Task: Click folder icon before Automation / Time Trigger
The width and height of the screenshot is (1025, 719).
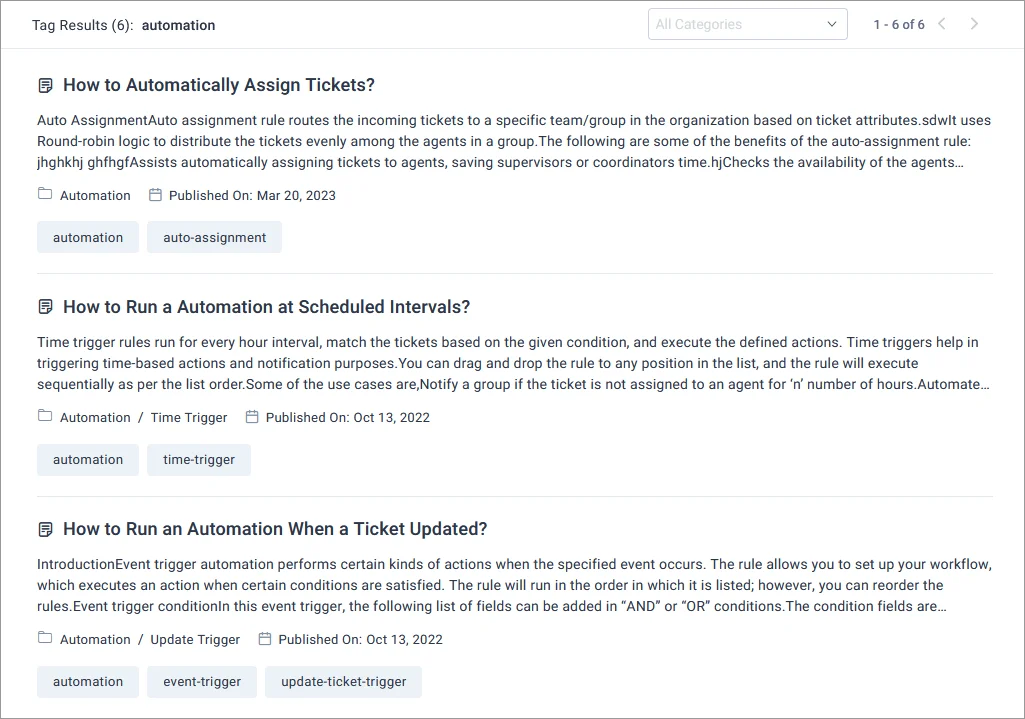Action: 45,417
